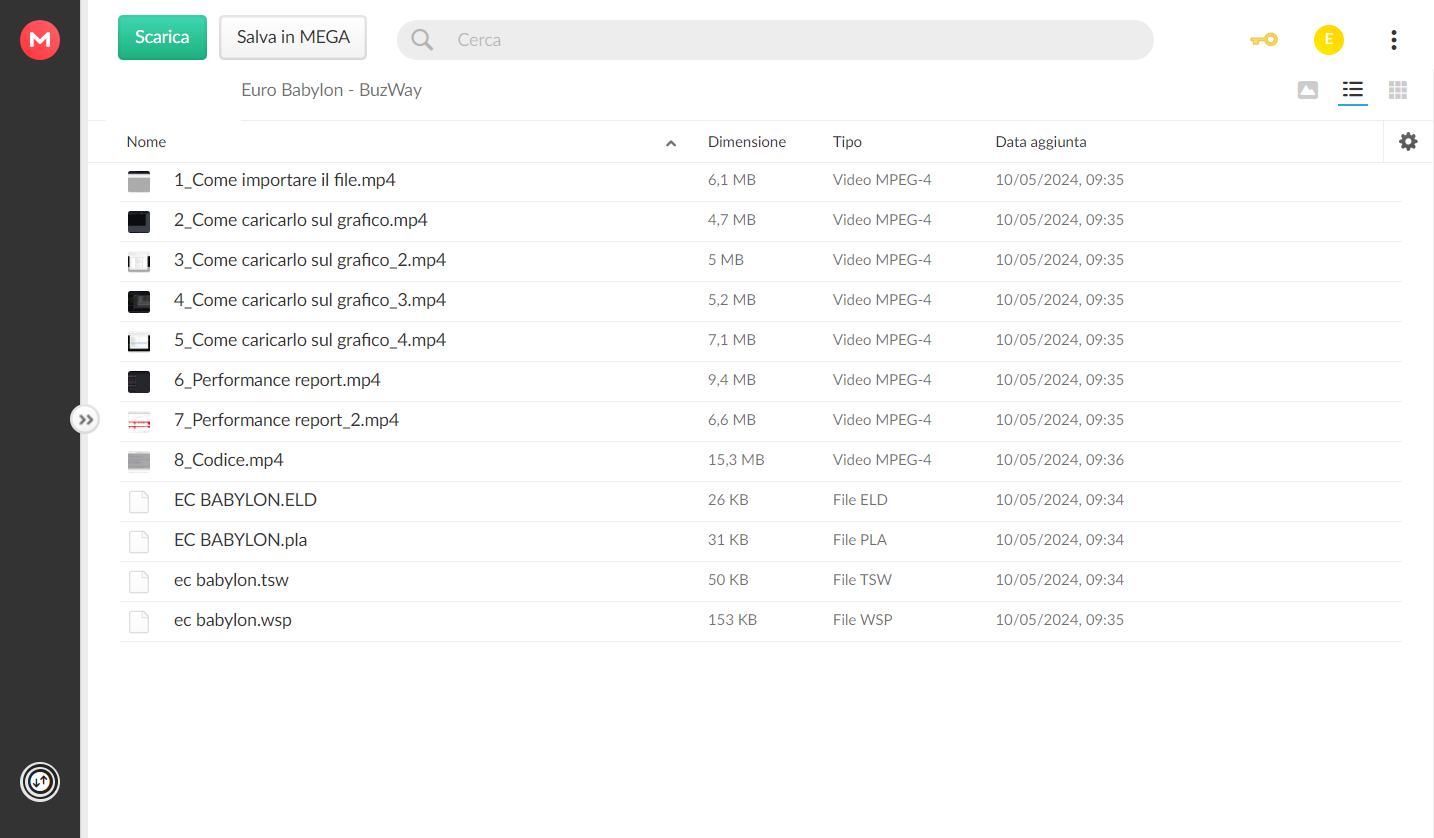Select the EC BABYLON.ELD file row
The height and width of the screenshot is (838, 1434).
click(x=760, y=500)
